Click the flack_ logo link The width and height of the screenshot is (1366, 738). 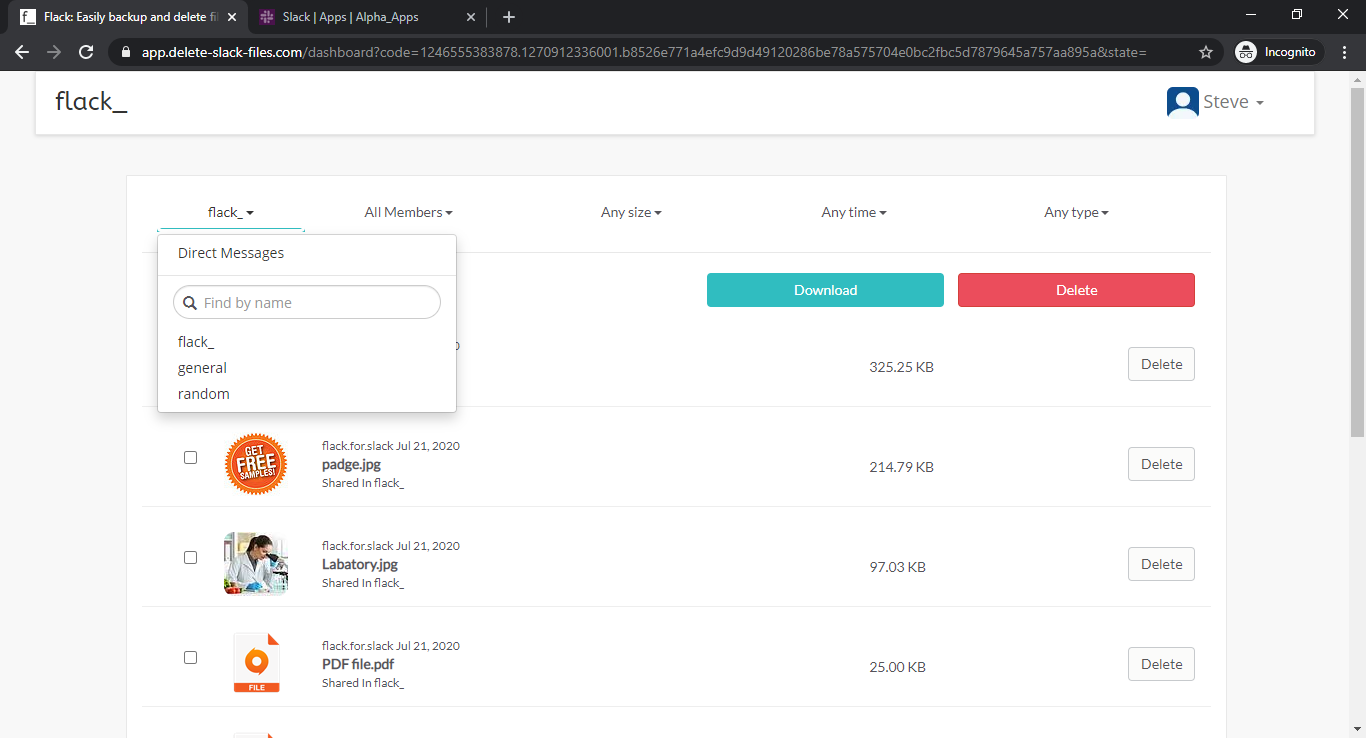(x=91, y=101)
